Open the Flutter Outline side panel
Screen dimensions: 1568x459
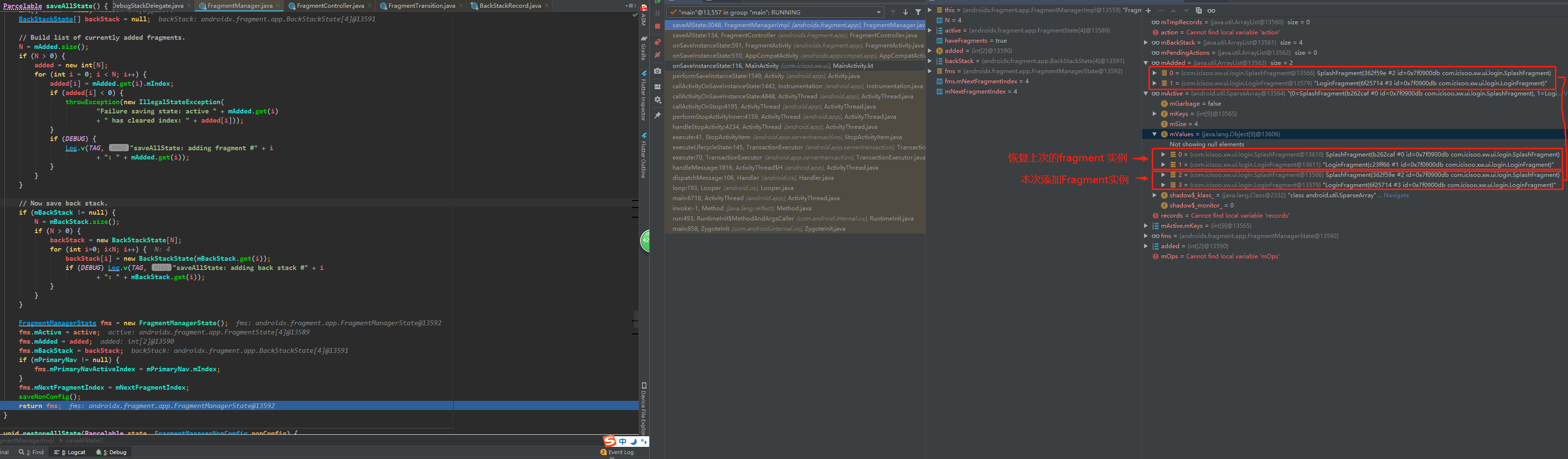pos(643,155)
